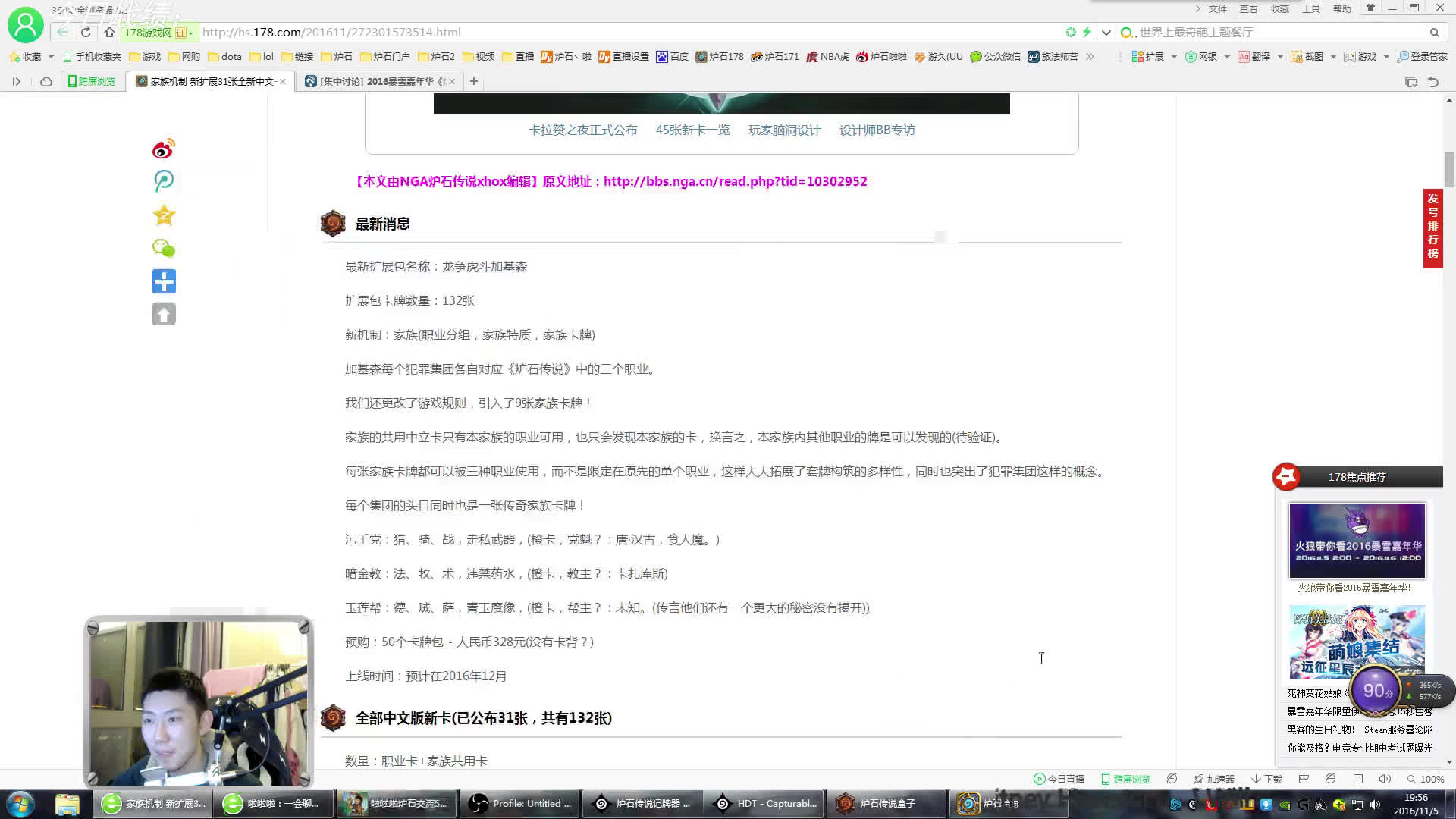This screenshot has width=1456, height=819.
Task: Click the green refresh-circle icon in address bar
Action: 1071,32
